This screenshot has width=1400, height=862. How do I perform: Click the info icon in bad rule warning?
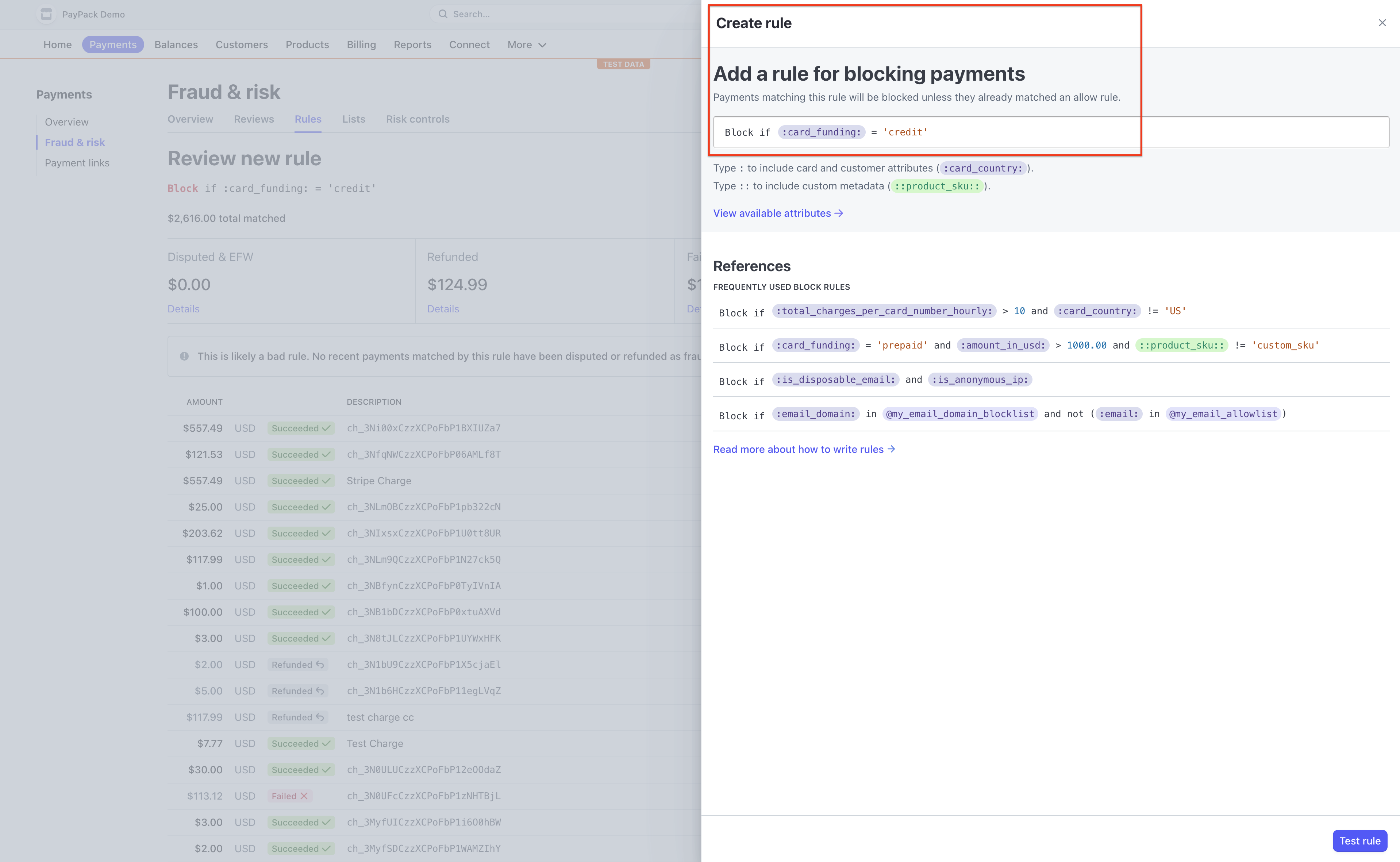click(x=184, y=356)
